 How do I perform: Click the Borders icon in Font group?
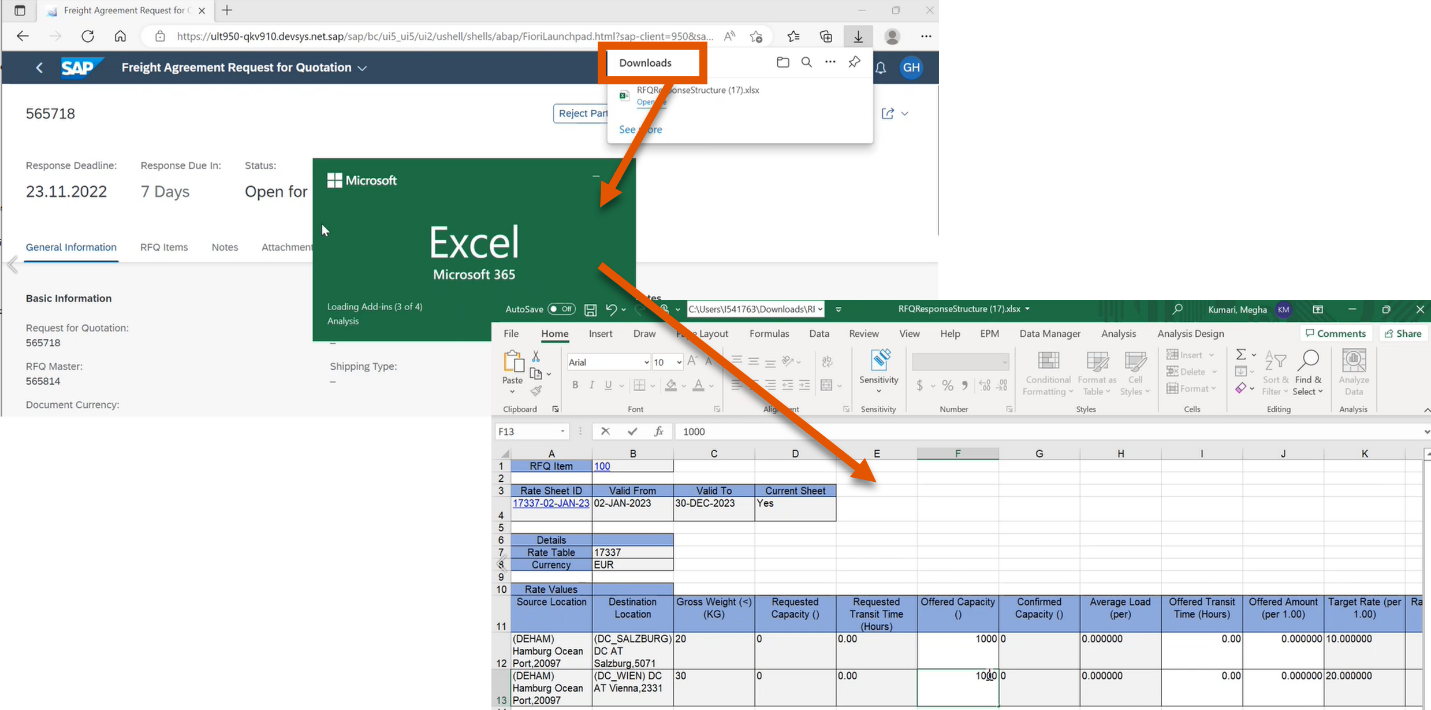638,385
